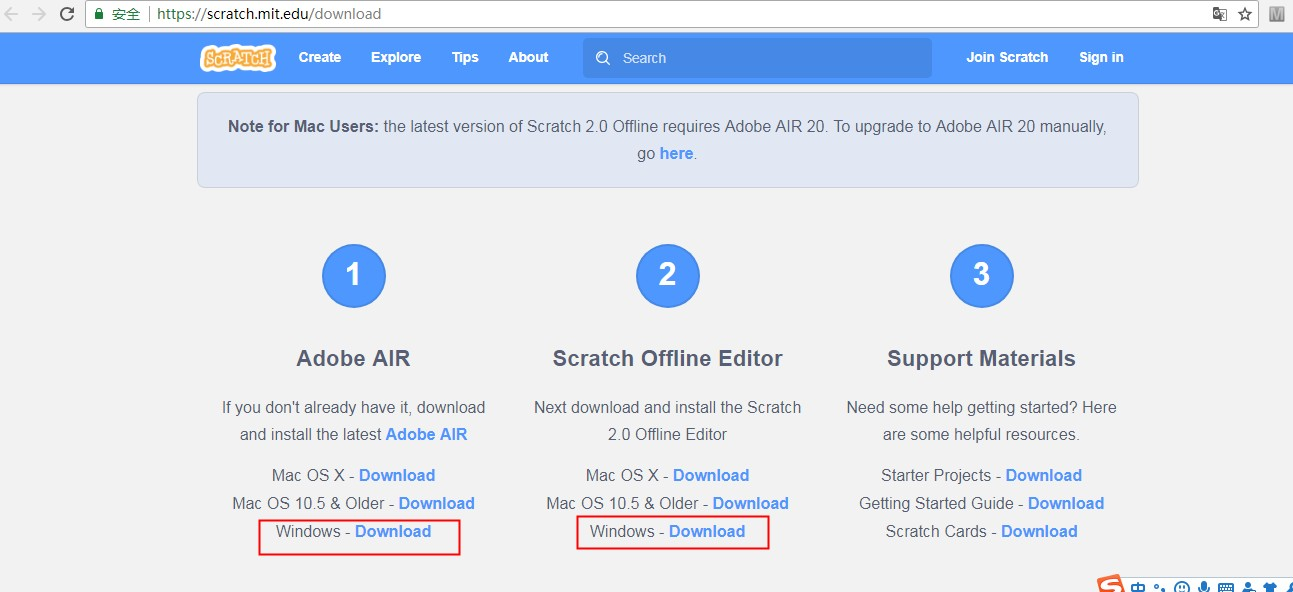Click the secure padlock icon in address bar
Image resolution: width=1293 pixels, height=592 pixels.
coord(99,15)
